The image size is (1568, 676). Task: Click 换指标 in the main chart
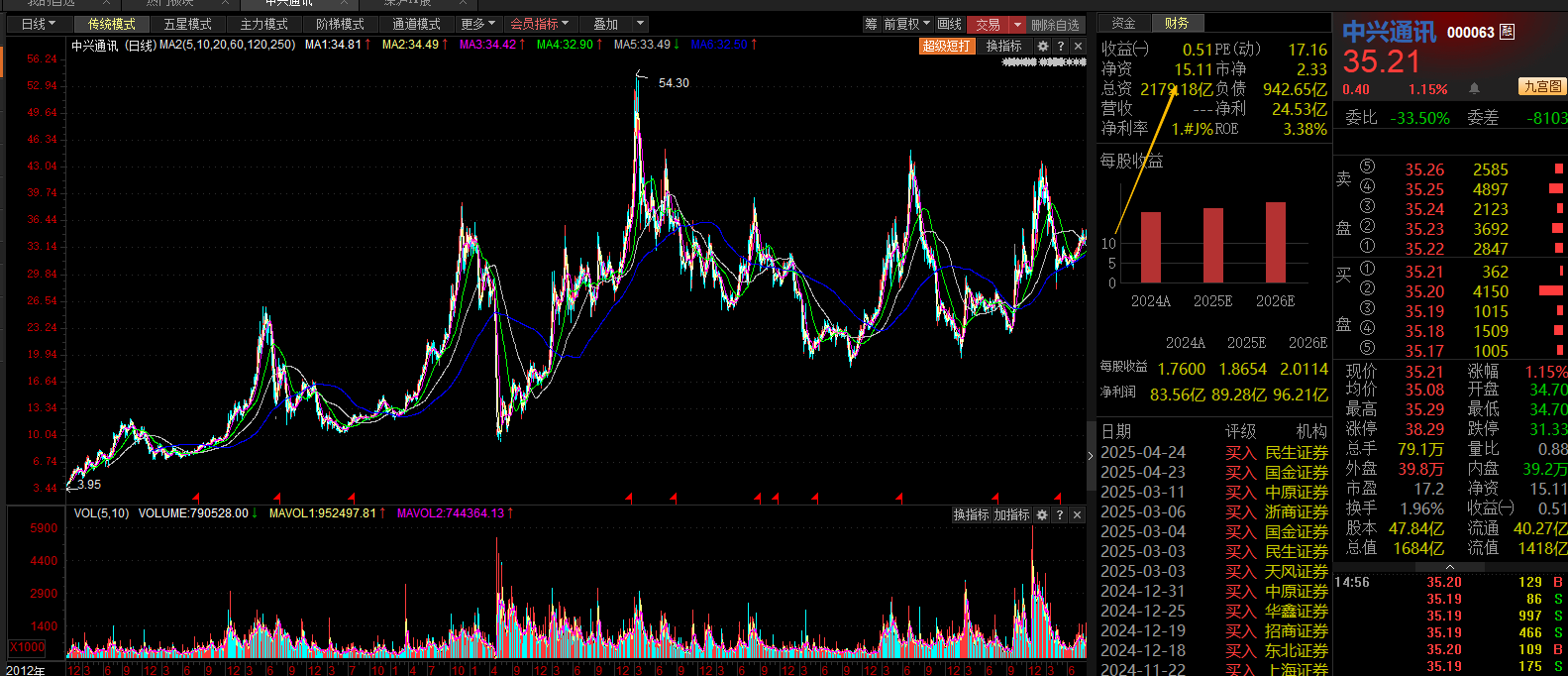1003,47
